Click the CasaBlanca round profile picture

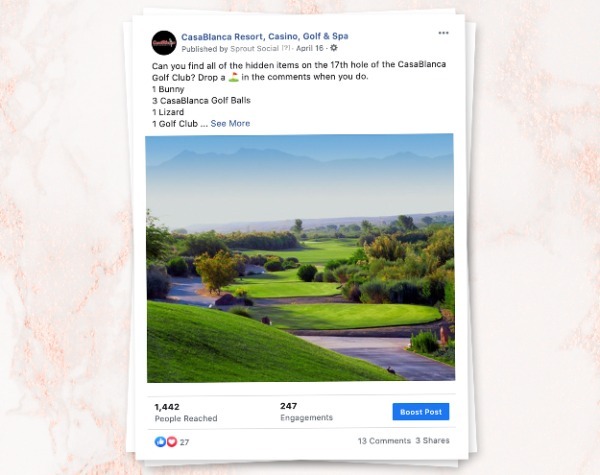tap(164, 43)
